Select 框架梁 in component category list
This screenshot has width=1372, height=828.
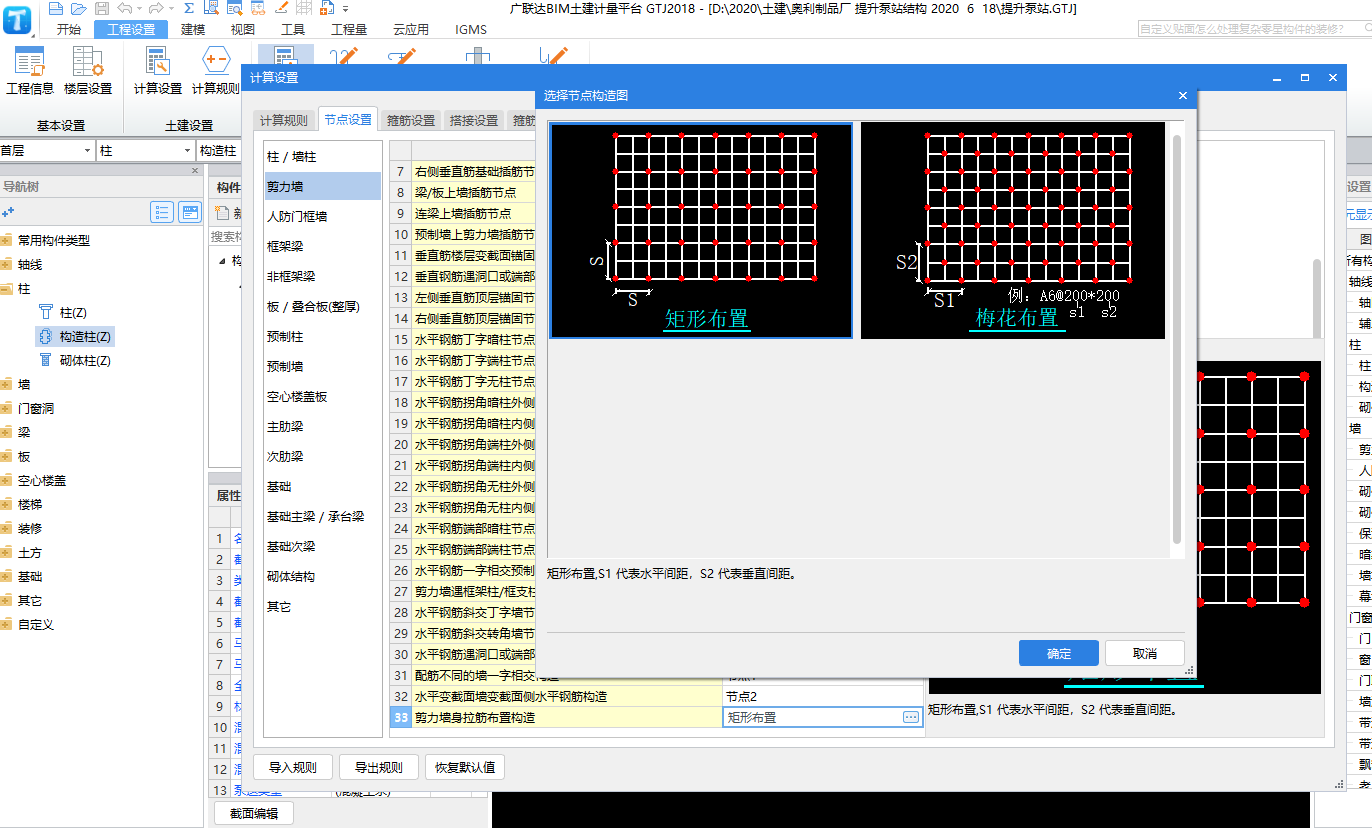tap(322, 246)
